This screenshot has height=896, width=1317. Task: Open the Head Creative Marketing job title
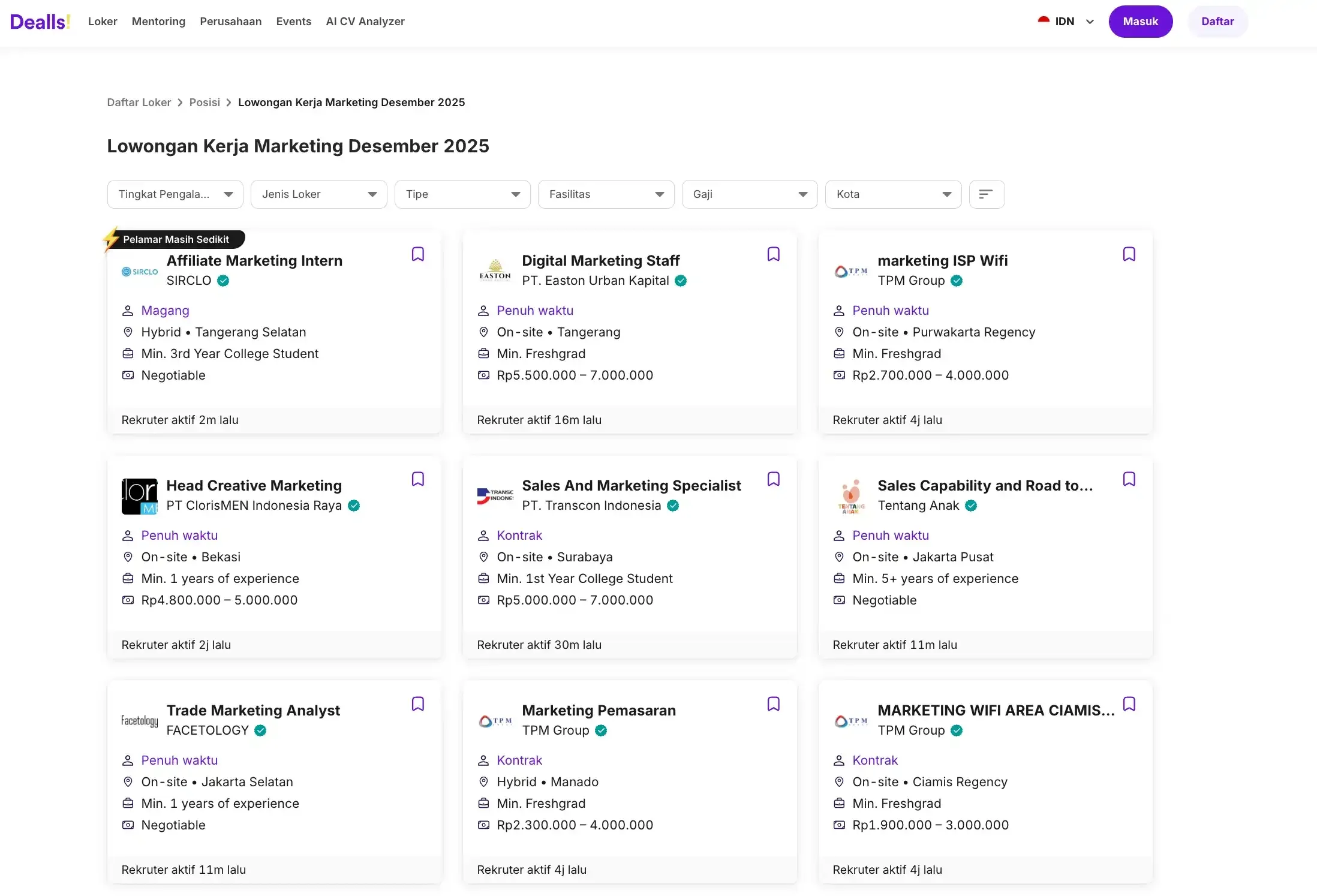pyautogui.click(x=254, y=485)
